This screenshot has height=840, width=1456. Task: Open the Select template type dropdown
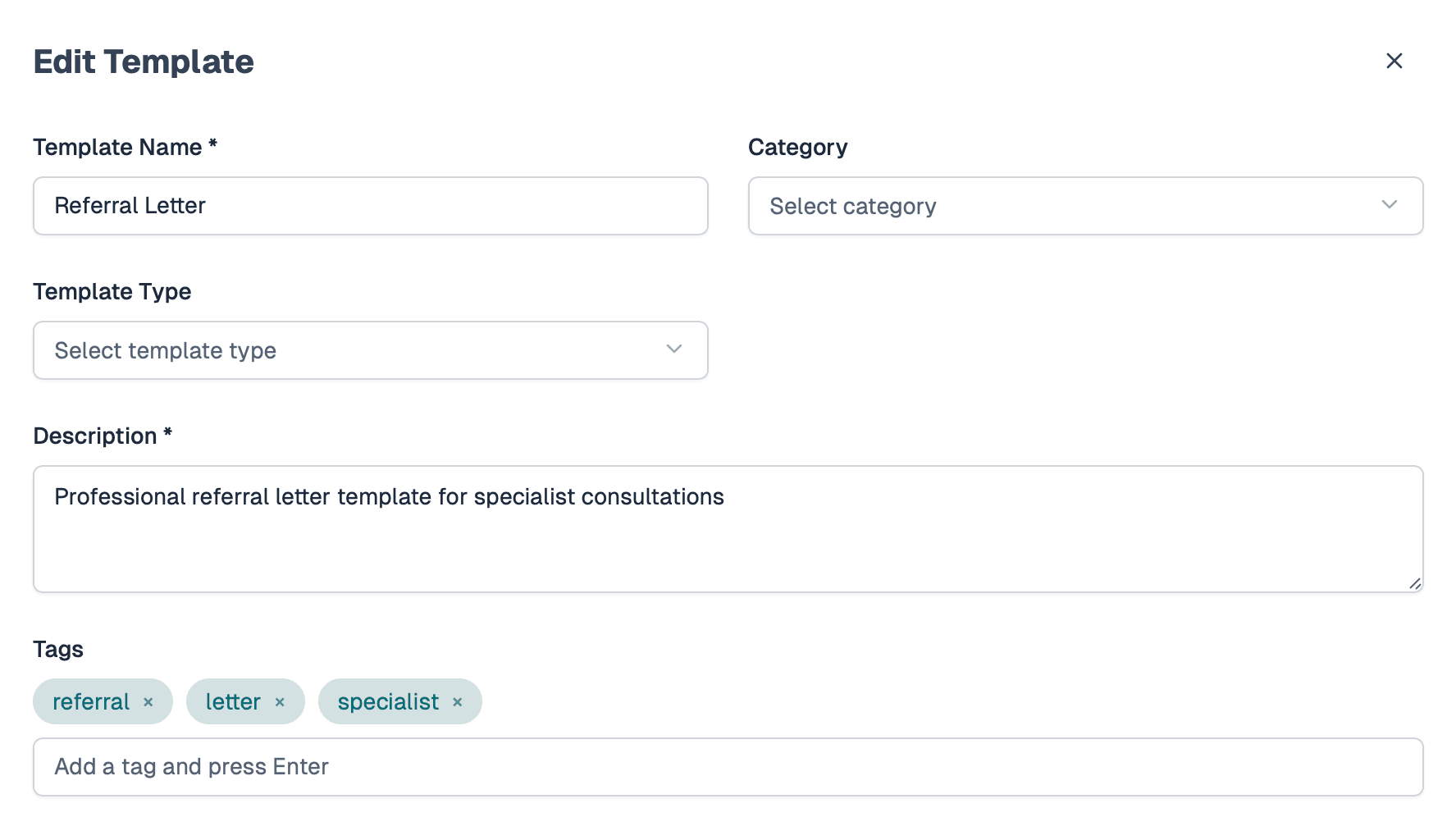coord(370,350)
